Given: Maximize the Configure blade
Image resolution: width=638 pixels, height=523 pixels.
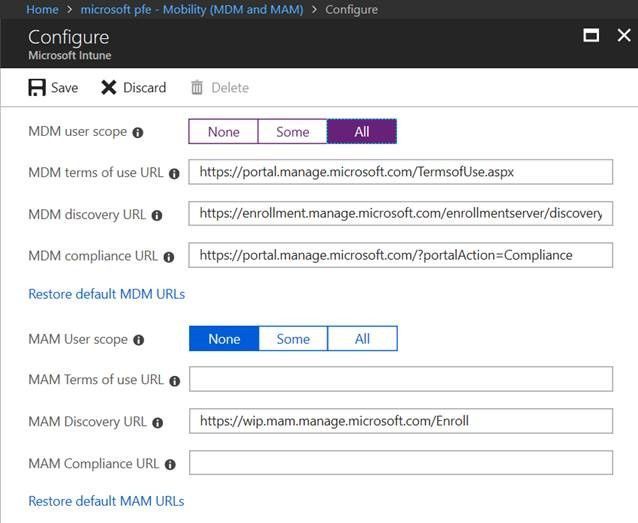Looking at the screenshot, I should tap(591, 35).
